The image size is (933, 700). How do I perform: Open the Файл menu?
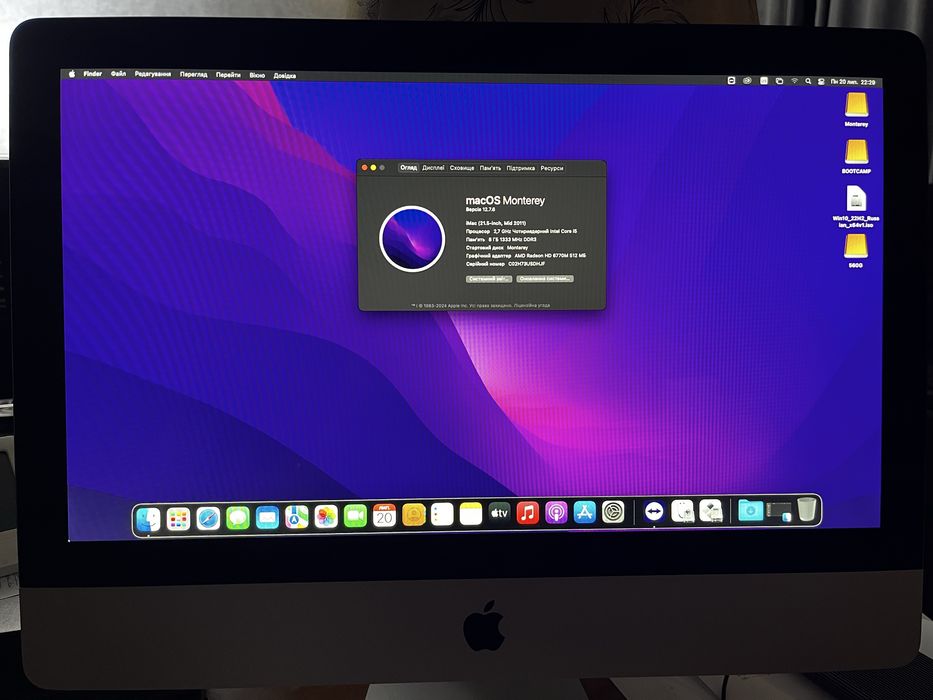(118, 74)
